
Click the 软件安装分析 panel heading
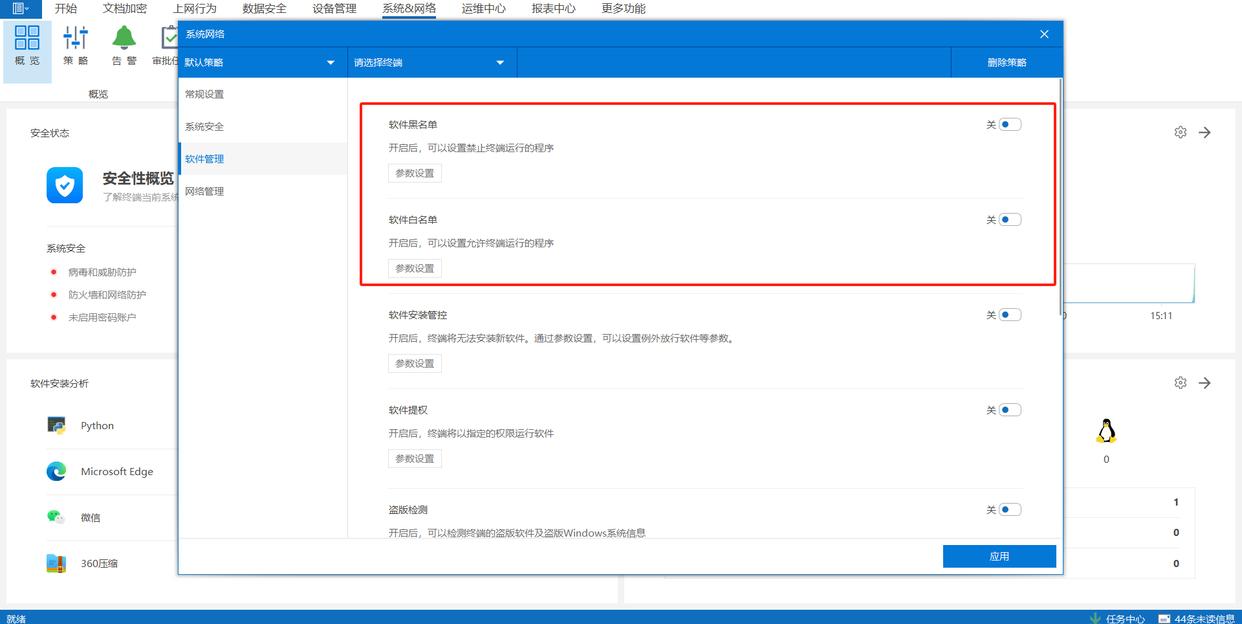click(x=59, y=383)
